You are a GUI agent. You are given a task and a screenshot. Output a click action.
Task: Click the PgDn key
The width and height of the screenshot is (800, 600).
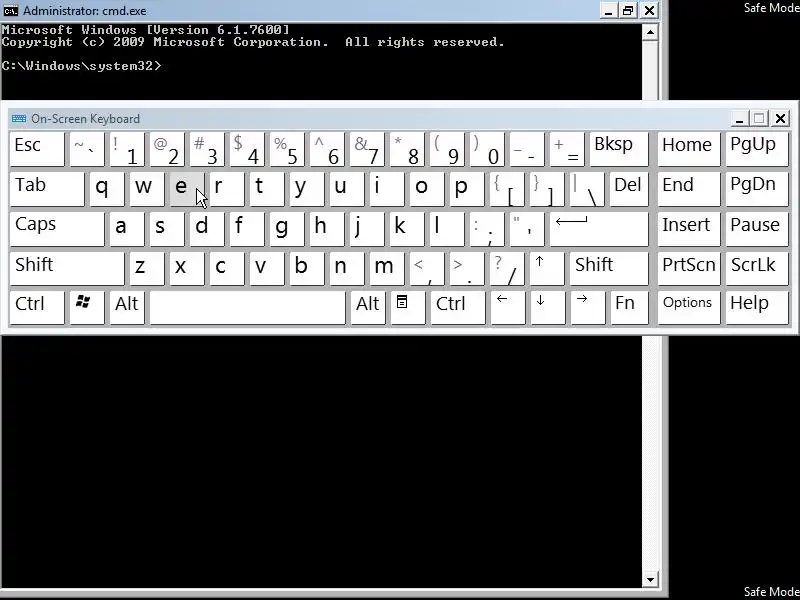[x=757, y=189]
